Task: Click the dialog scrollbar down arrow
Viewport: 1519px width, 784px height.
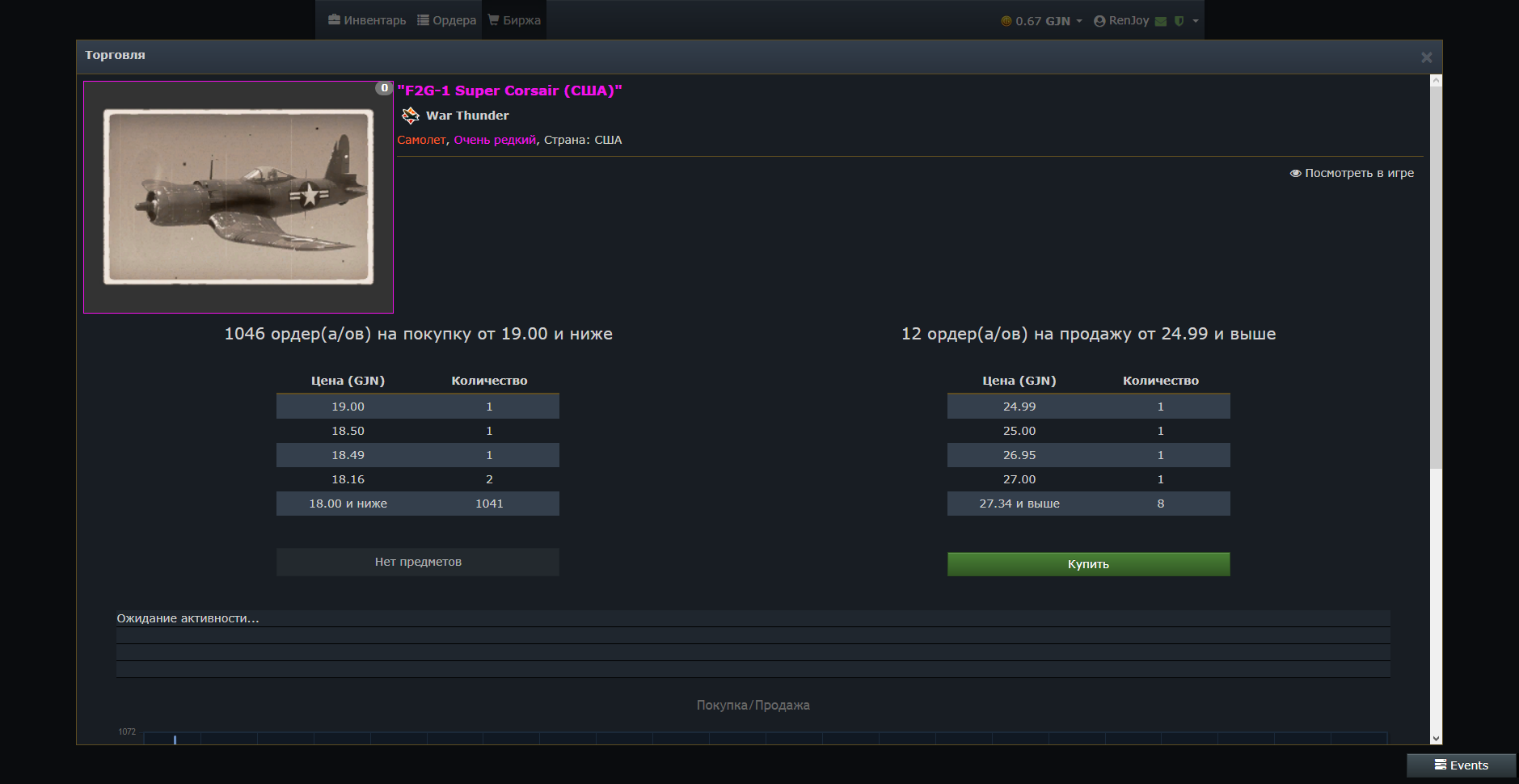Action: [1436, 739]
